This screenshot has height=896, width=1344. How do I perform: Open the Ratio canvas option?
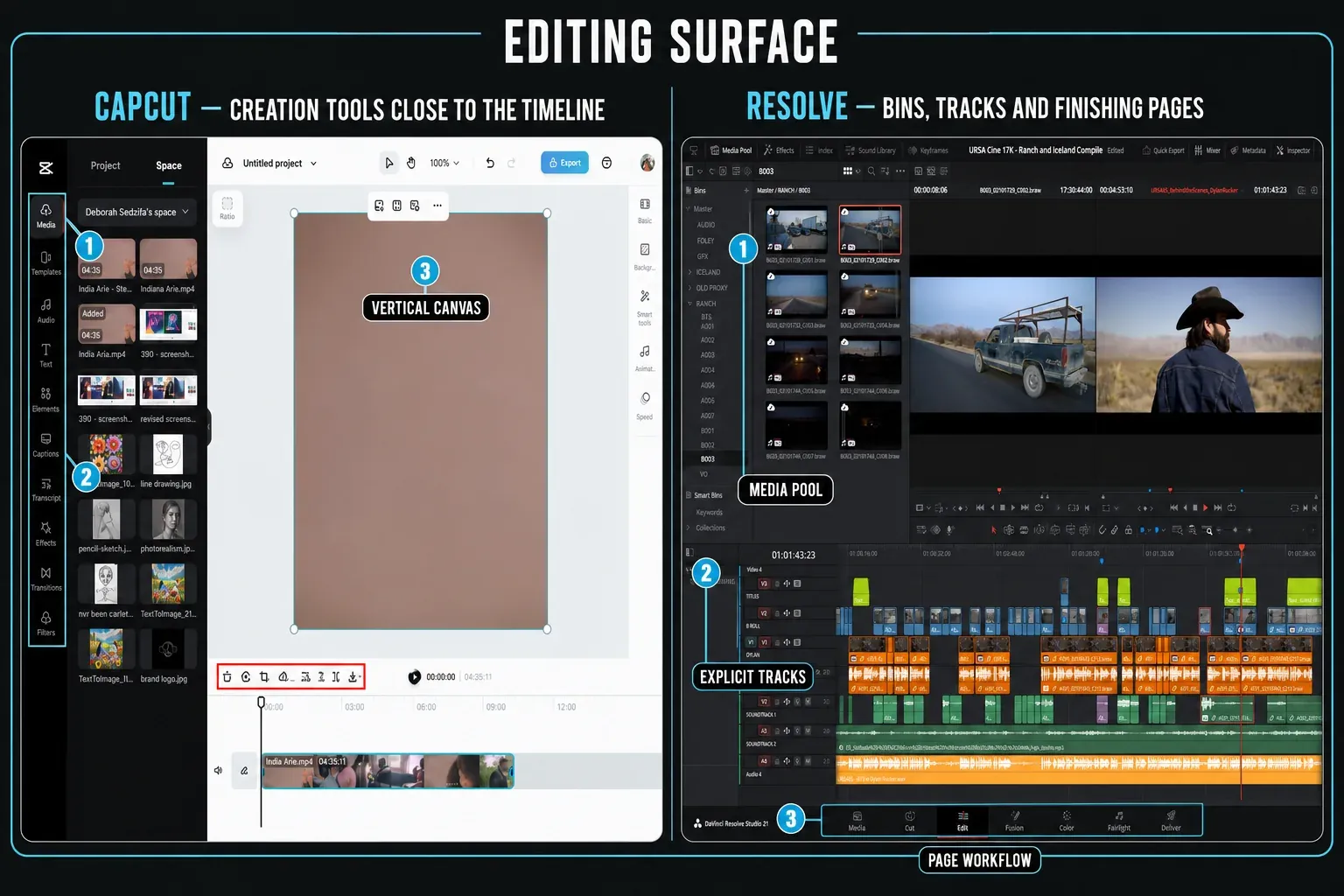coord(227,208)
